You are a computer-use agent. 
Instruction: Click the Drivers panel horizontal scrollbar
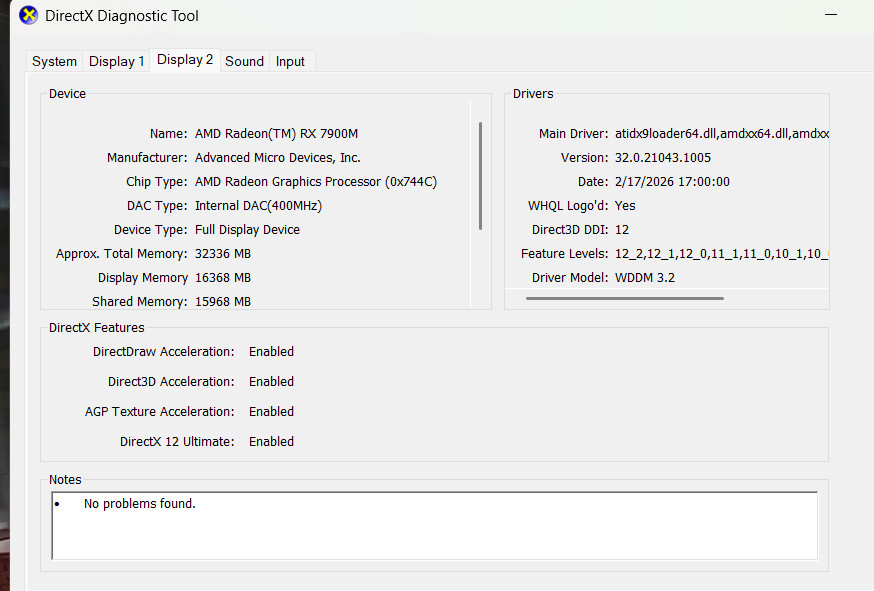coord(624,298)
